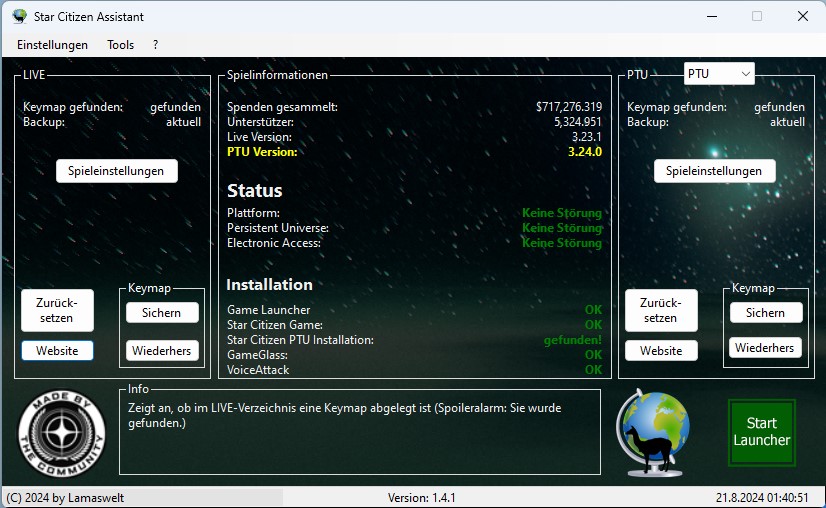Open Spieleinstellungen in the PTU panel
This screenshot has width=826, height=508.
pos(714,171)
